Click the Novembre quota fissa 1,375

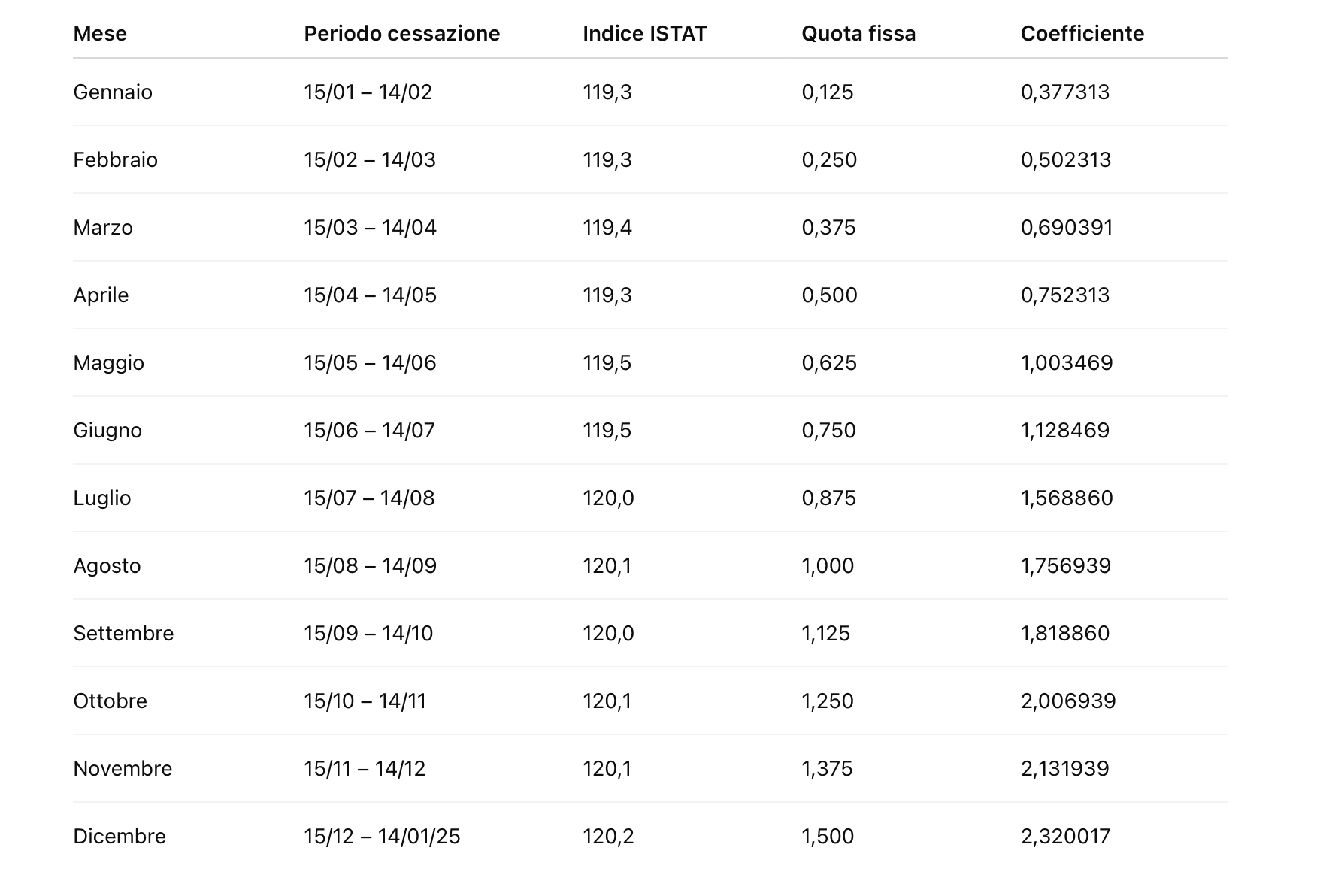(827, 769)
